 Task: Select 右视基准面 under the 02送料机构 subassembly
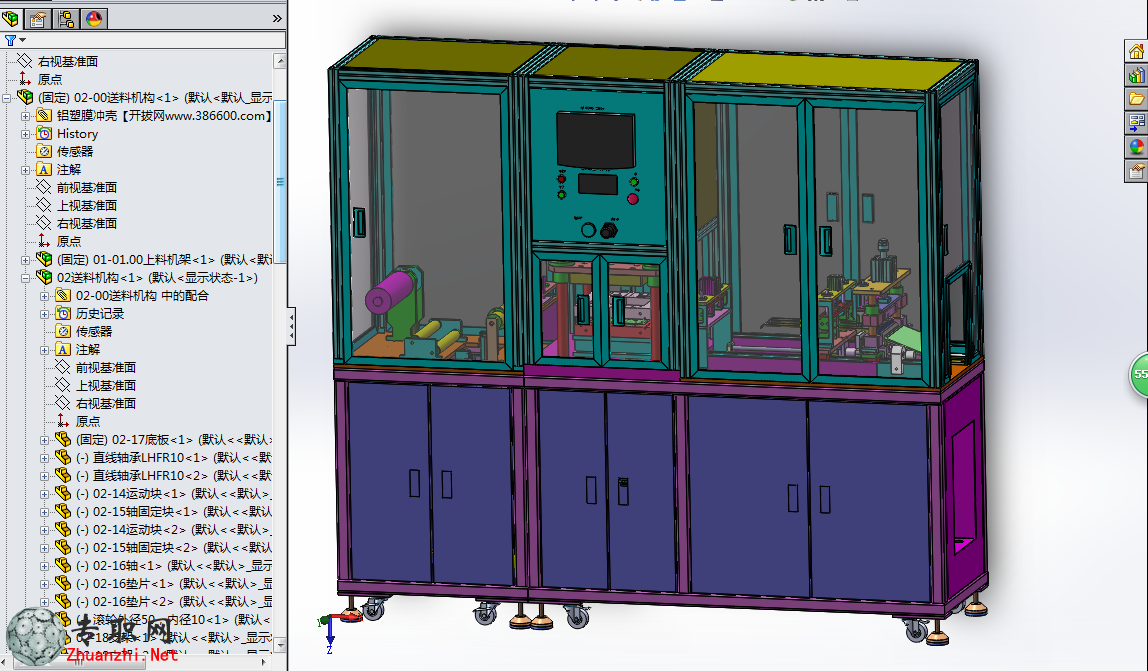(105, 404)
